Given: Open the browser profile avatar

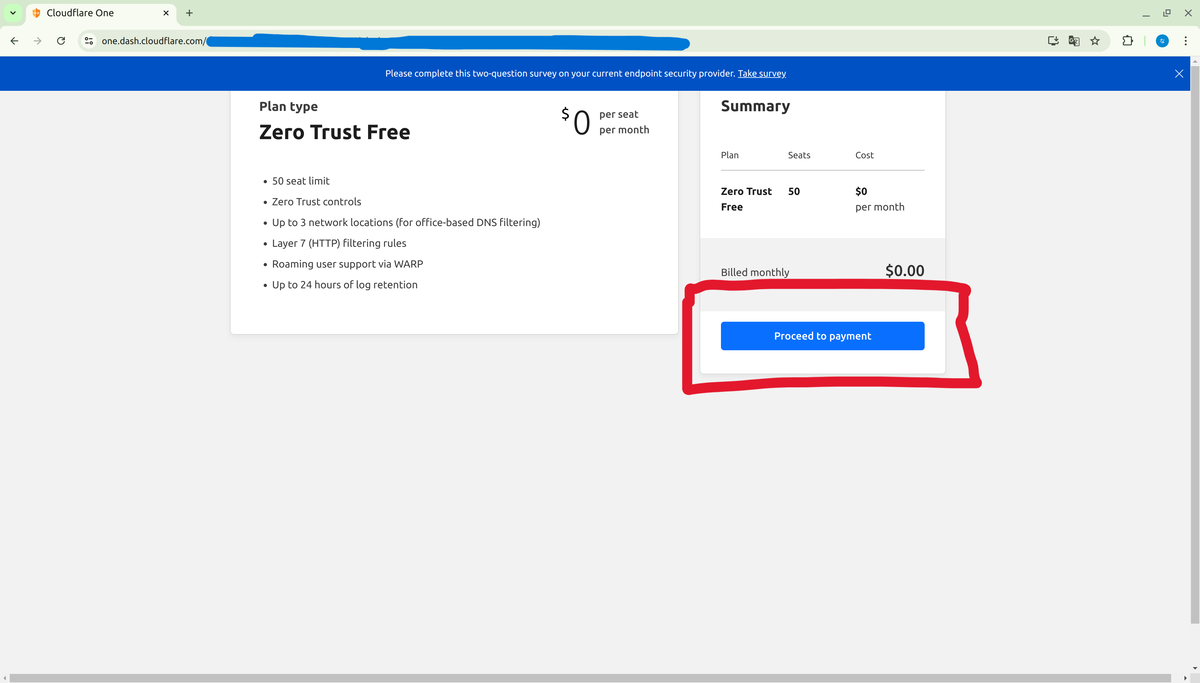Looking at the screenshot, I should 1162,41.
